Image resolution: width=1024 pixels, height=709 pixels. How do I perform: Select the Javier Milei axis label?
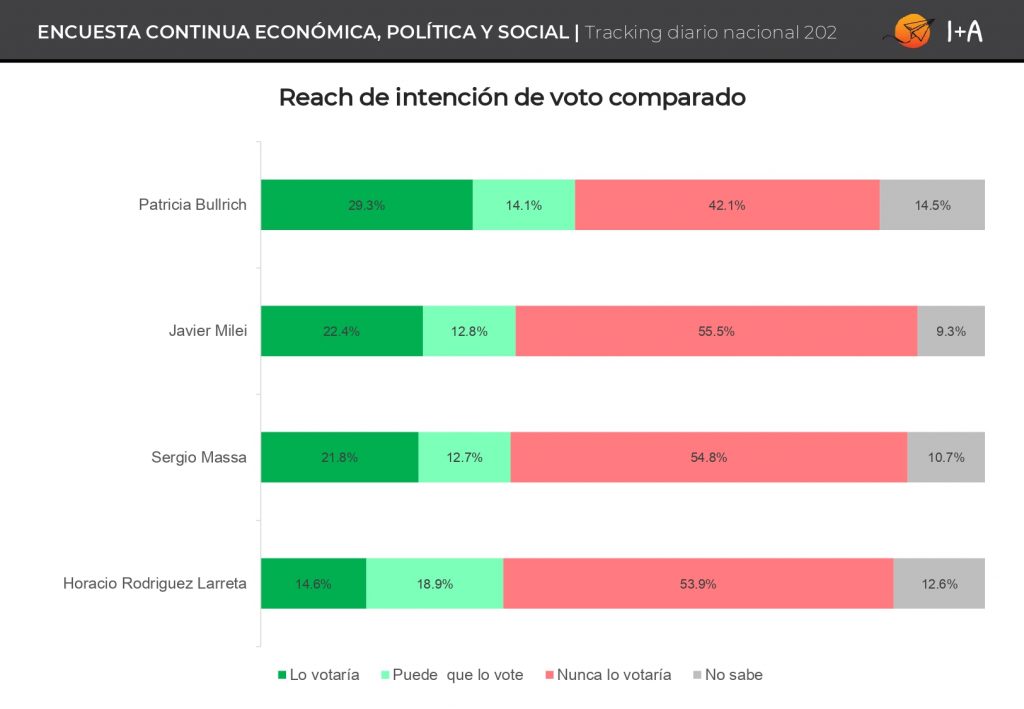207,331
